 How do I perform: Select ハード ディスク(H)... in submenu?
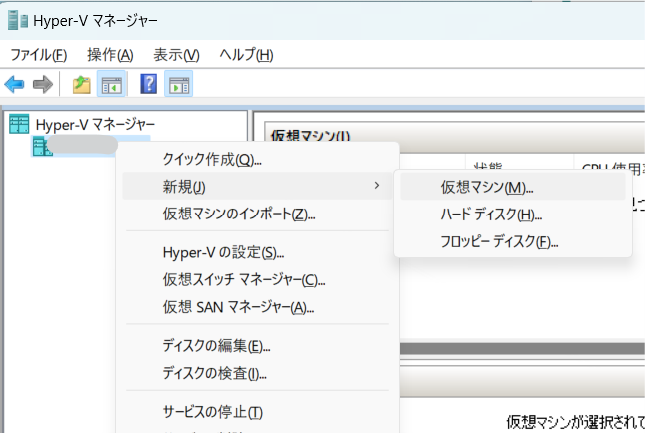click(x=513, y=214)
